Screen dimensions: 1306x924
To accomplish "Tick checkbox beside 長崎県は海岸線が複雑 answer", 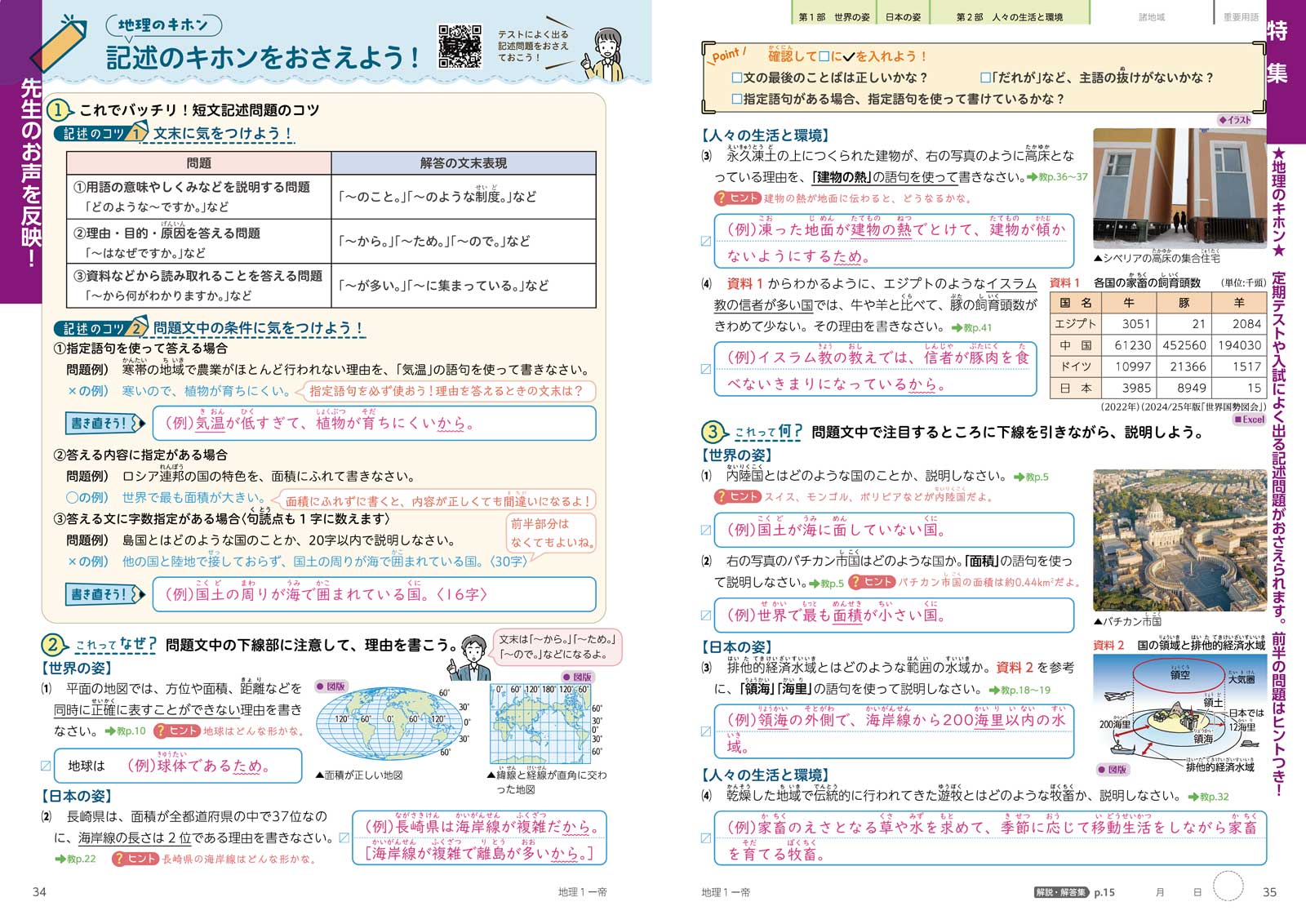I will [x=344, y=837].
